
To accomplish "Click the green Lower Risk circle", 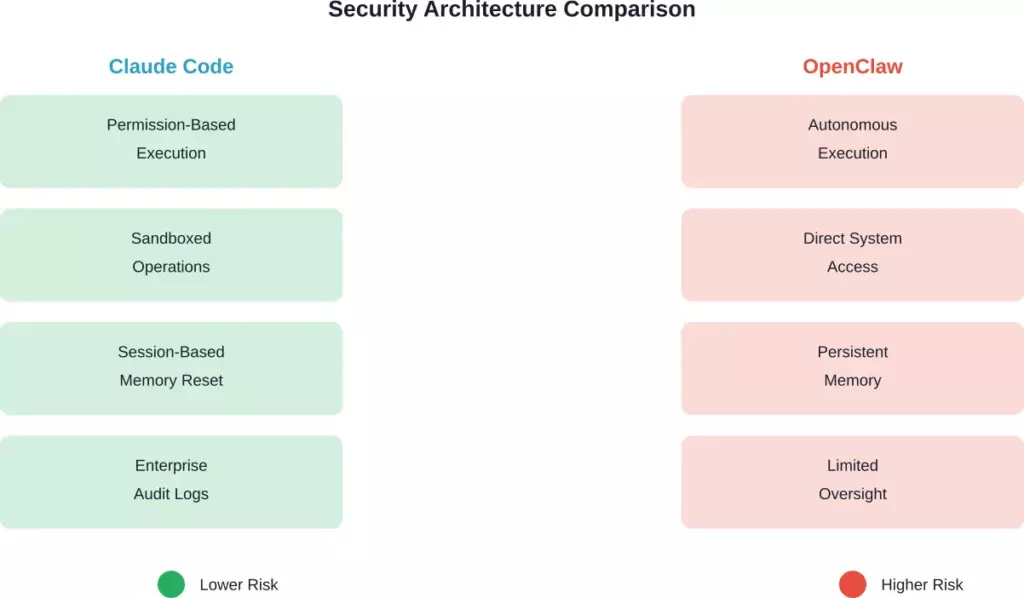I will tap(171, 584).
